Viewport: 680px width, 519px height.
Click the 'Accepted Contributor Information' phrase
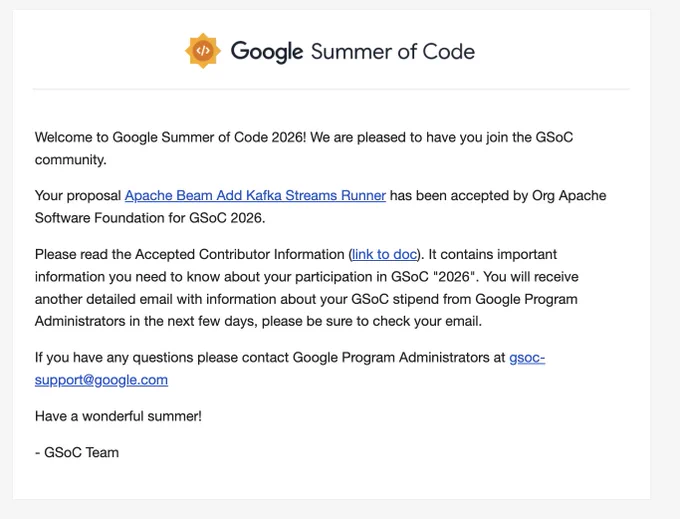click(240, 254)
